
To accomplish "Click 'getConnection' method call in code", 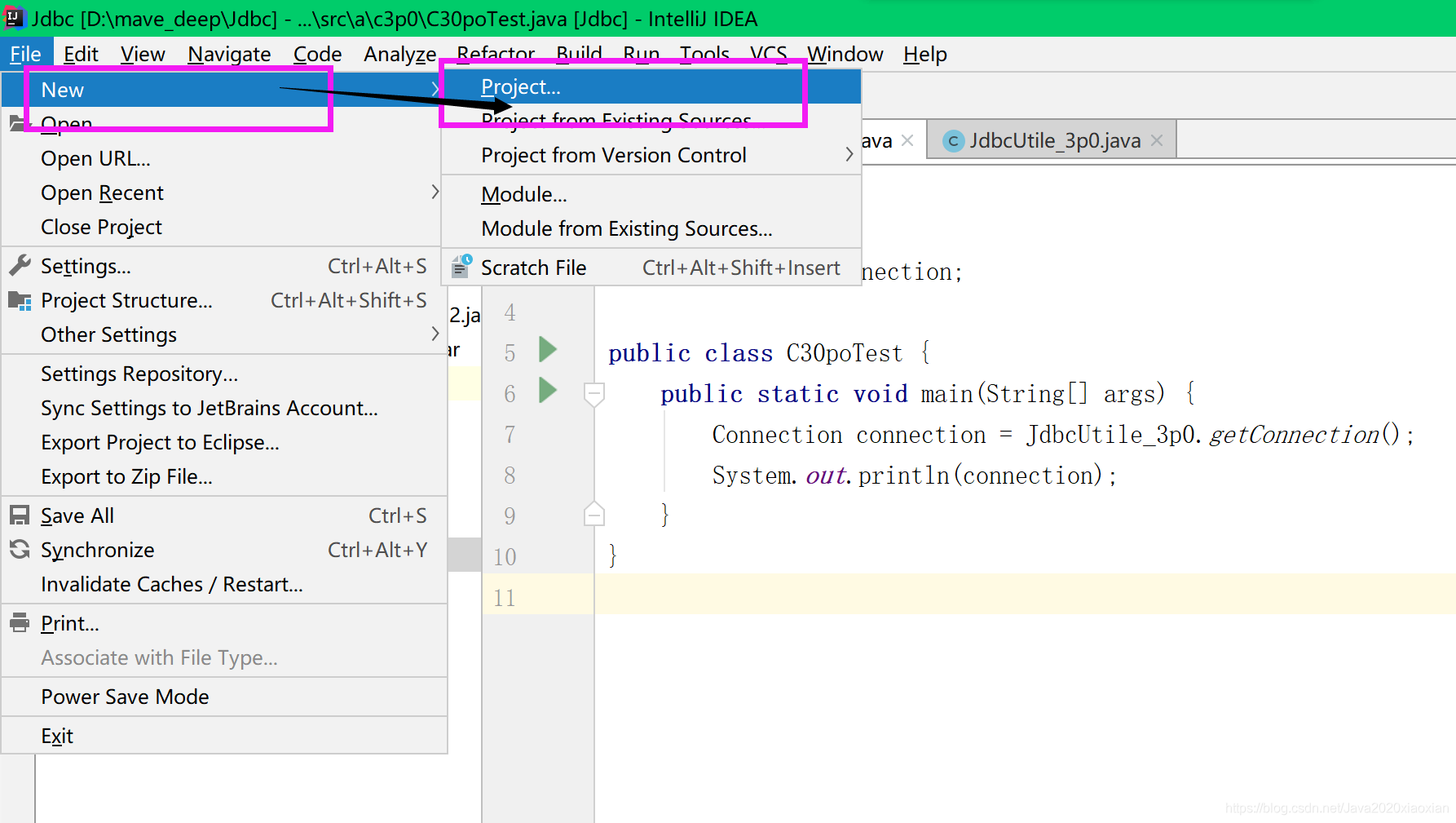I will pos(1294,435).
